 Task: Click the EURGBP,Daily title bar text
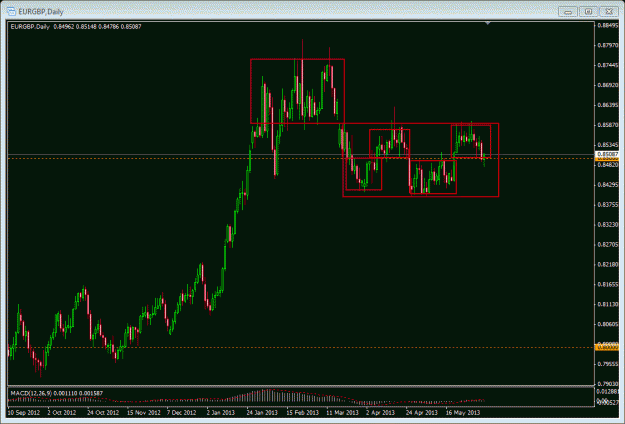point(41,12)
